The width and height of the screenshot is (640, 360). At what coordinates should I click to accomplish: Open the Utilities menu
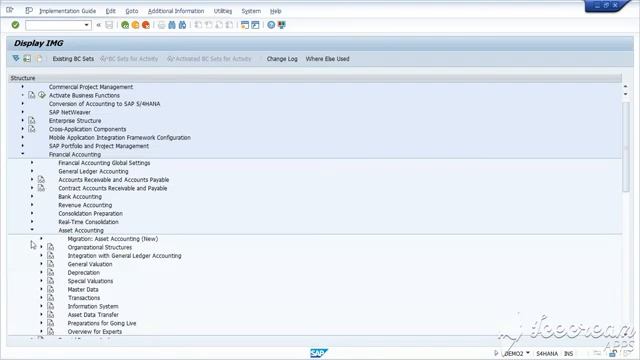pyautogui.click(x=223, y=11)
